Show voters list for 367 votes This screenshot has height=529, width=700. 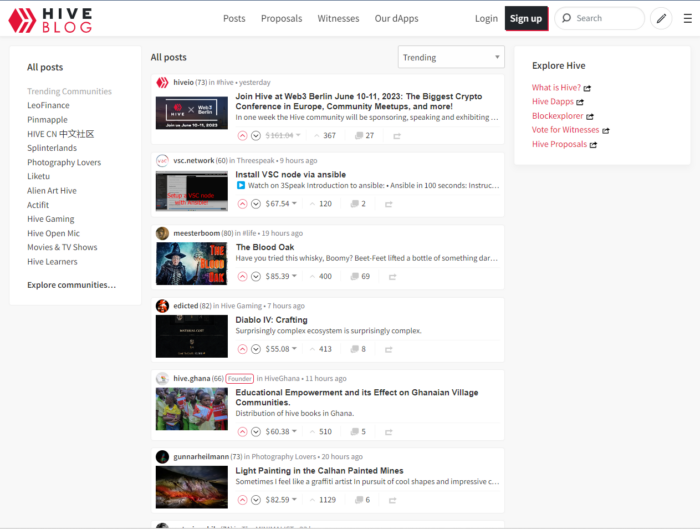tap(325, 135)
